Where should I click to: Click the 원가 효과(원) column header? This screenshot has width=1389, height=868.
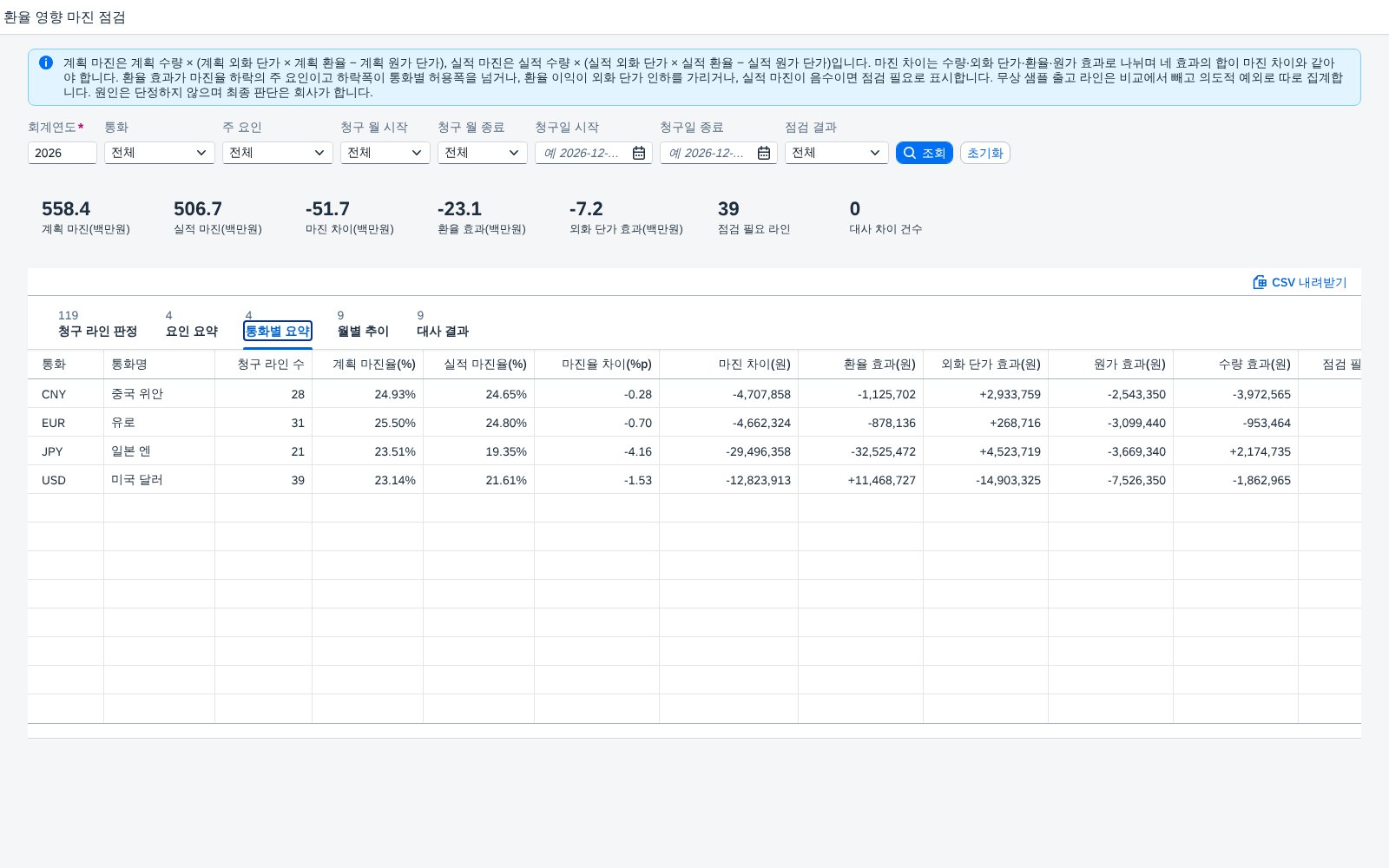[1111, 365]
